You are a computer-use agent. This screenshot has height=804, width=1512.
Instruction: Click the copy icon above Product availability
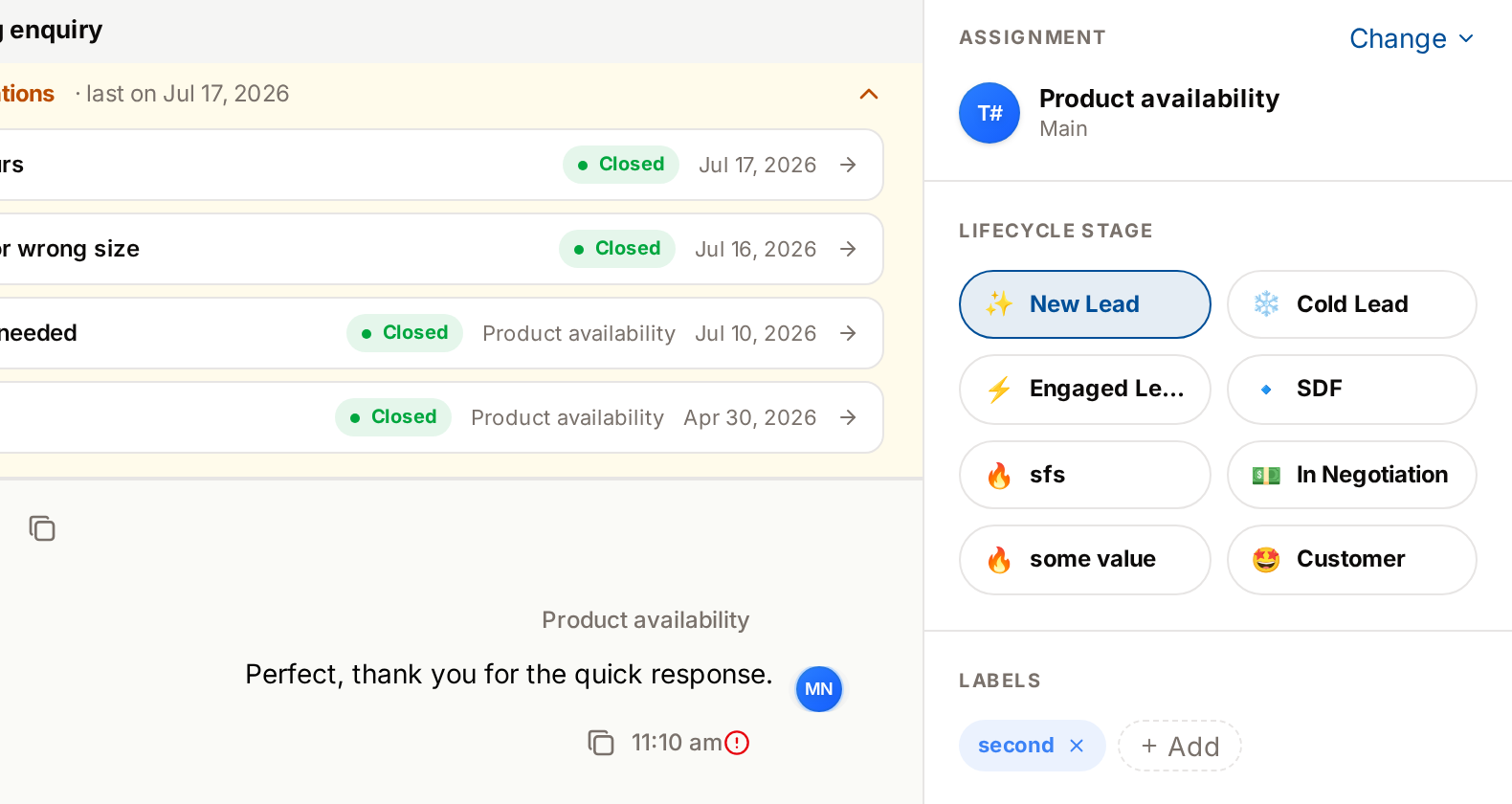(x=42, y=528)
